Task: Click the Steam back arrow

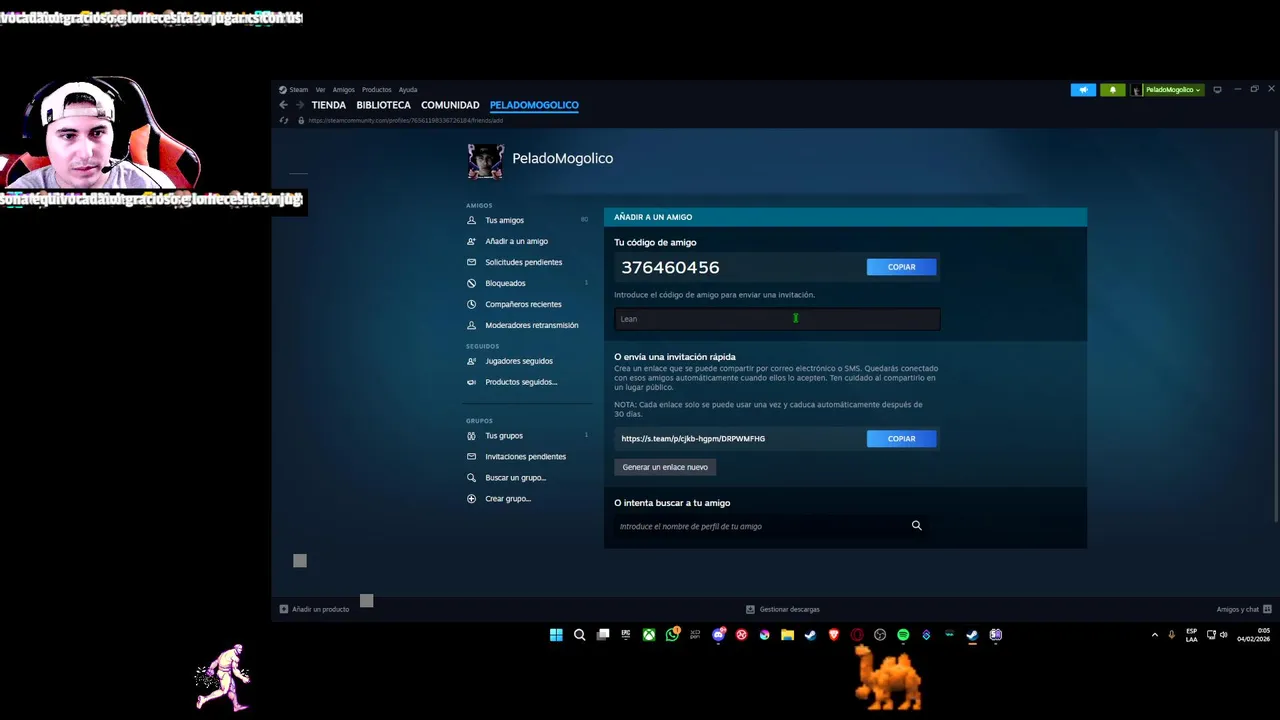Action: (x=284, y=105)
